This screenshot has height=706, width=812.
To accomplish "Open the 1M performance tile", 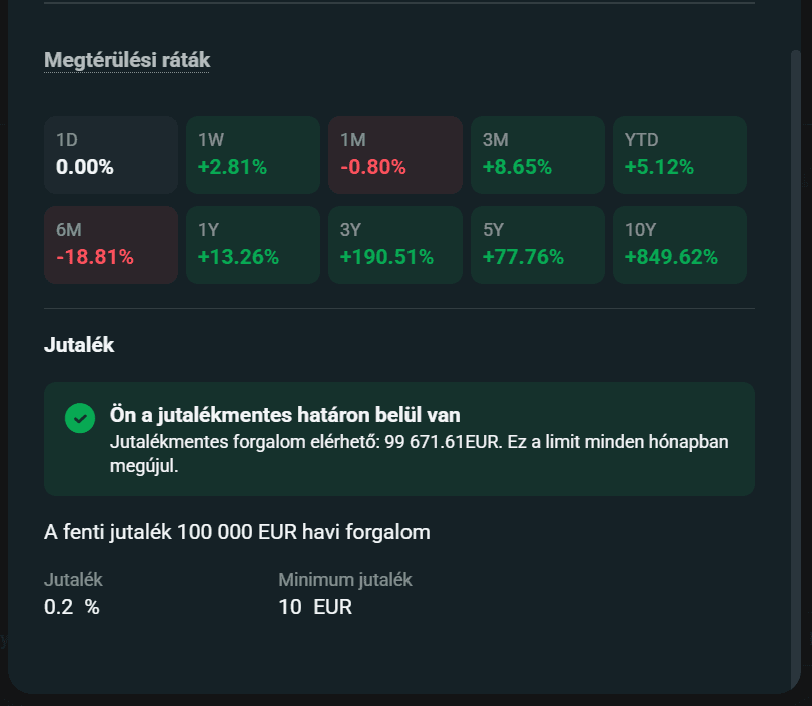I will 395,154.
